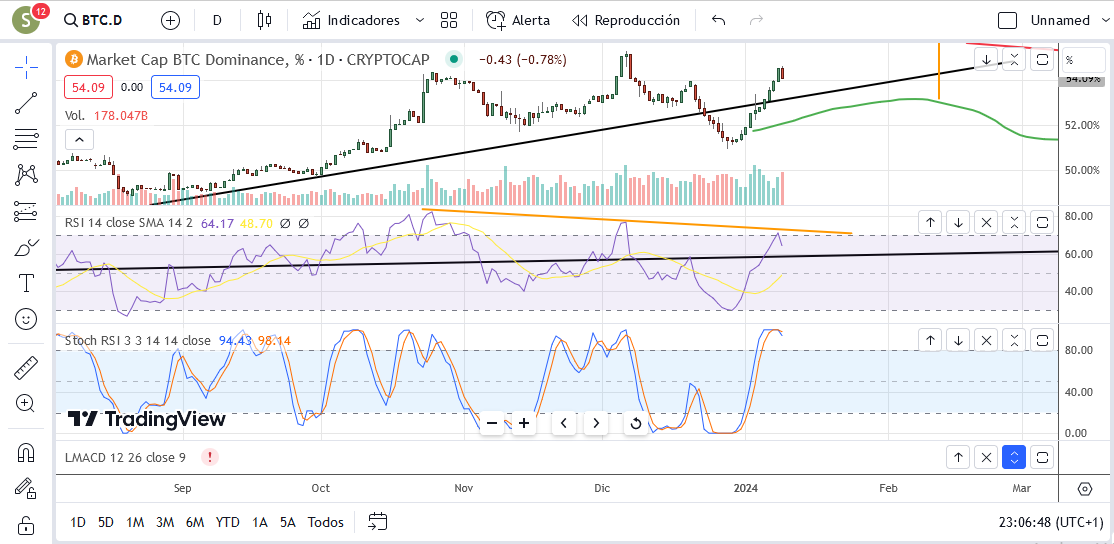
Task: Zoom out the chart with minus button
Action: click(x=492, y=423)
